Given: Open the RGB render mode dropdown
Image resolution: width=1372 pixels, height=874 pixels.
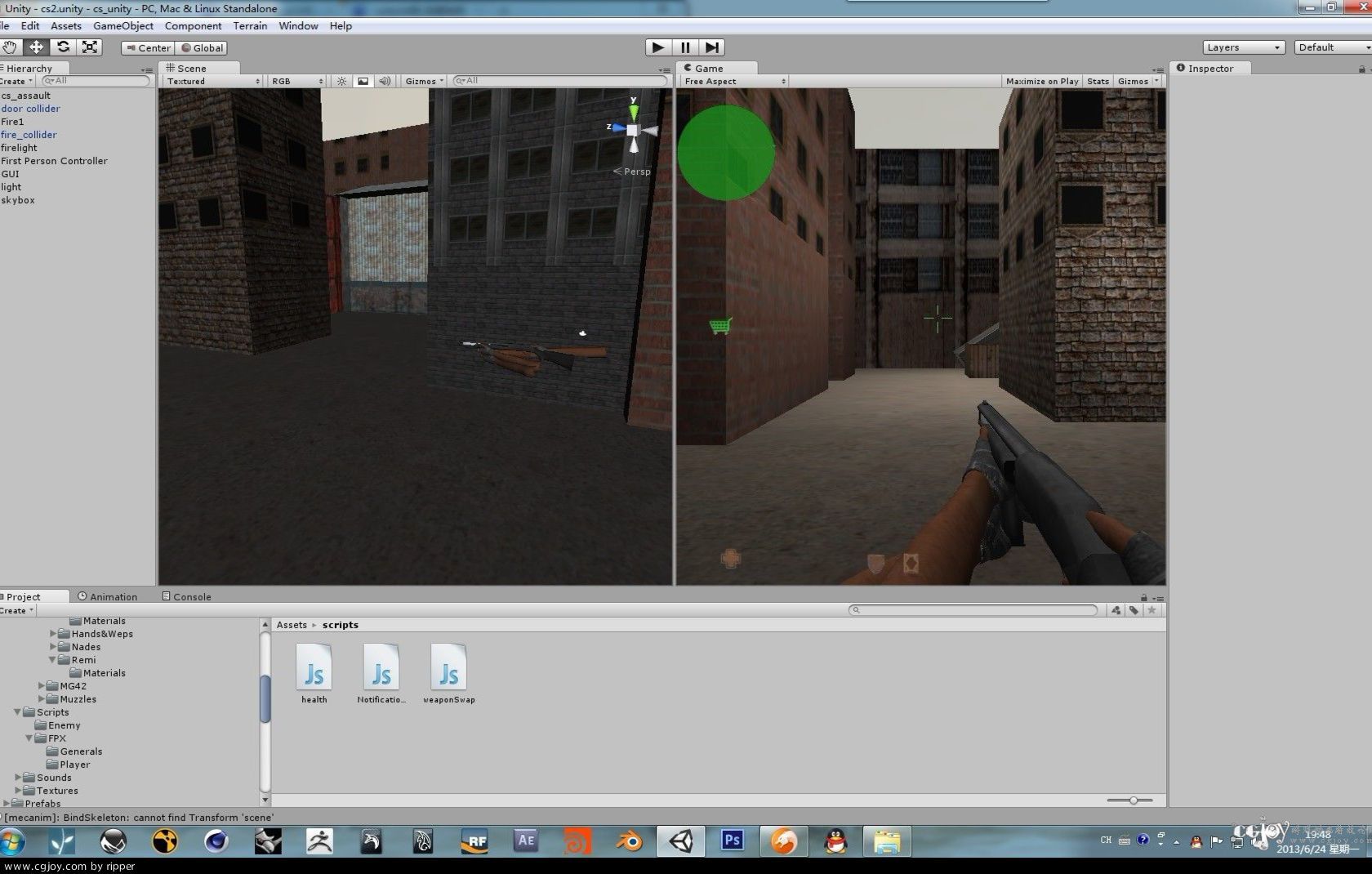Looking at the screenshot, I should coord(297,81).
